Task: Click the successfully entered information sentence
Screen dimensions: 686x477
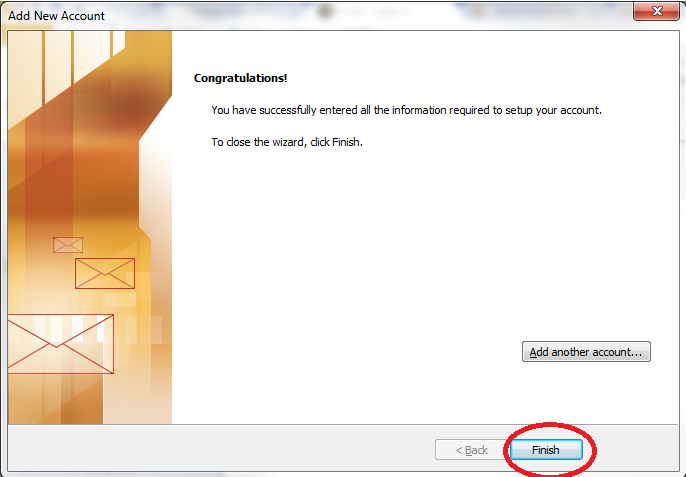Action: pyautogui.click(x=406, y=110)
